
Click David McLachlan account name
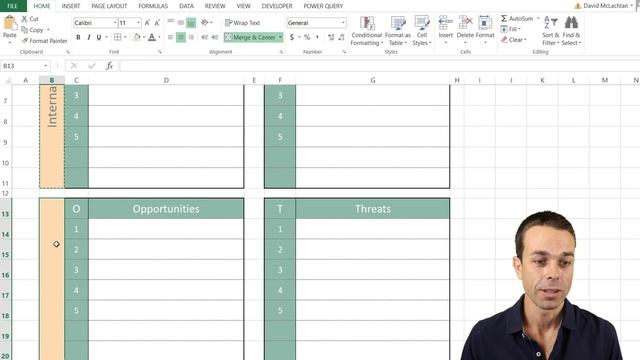(605, 6)
